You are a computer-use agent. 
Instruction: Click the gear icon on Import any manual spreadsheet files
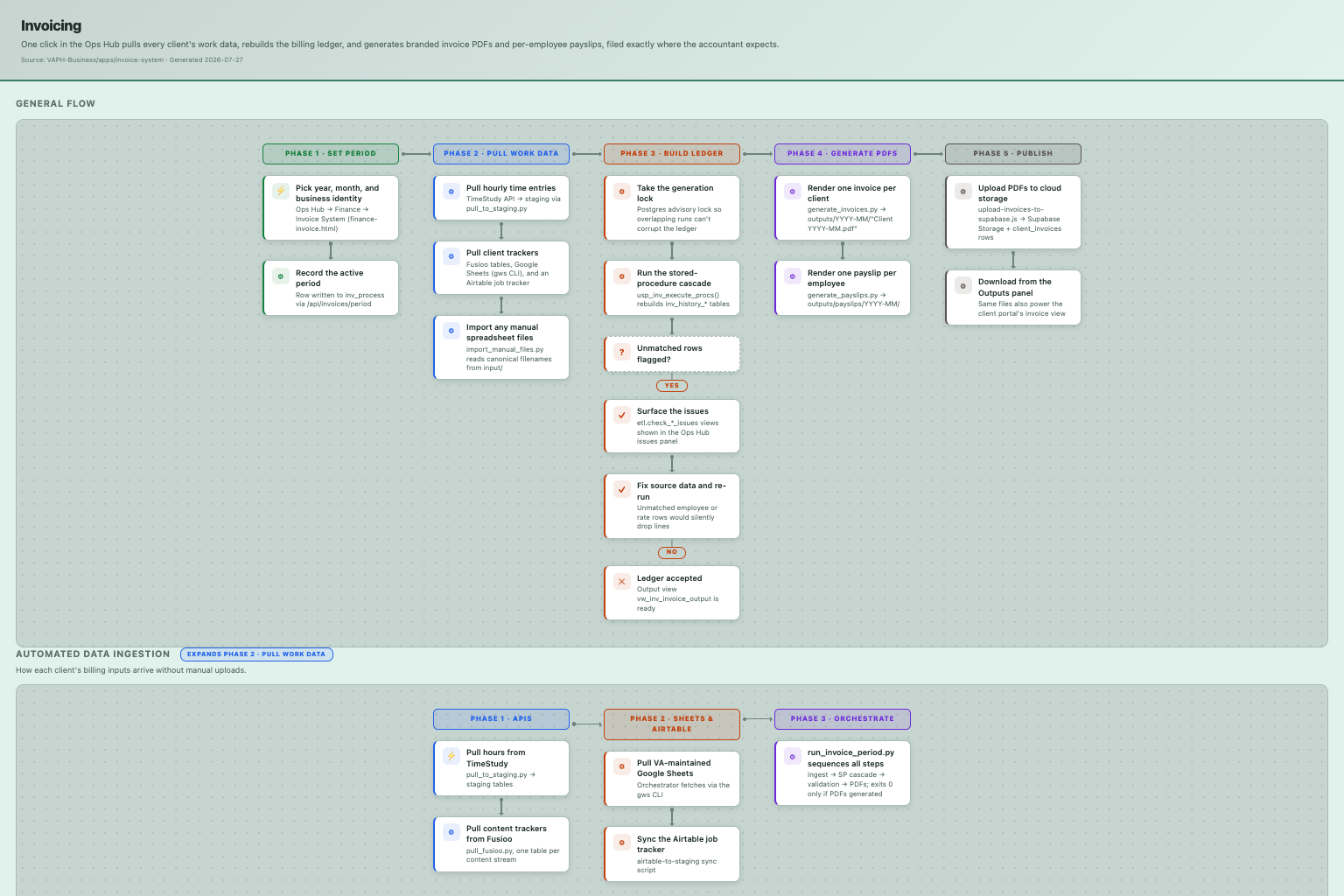[451, 330]
